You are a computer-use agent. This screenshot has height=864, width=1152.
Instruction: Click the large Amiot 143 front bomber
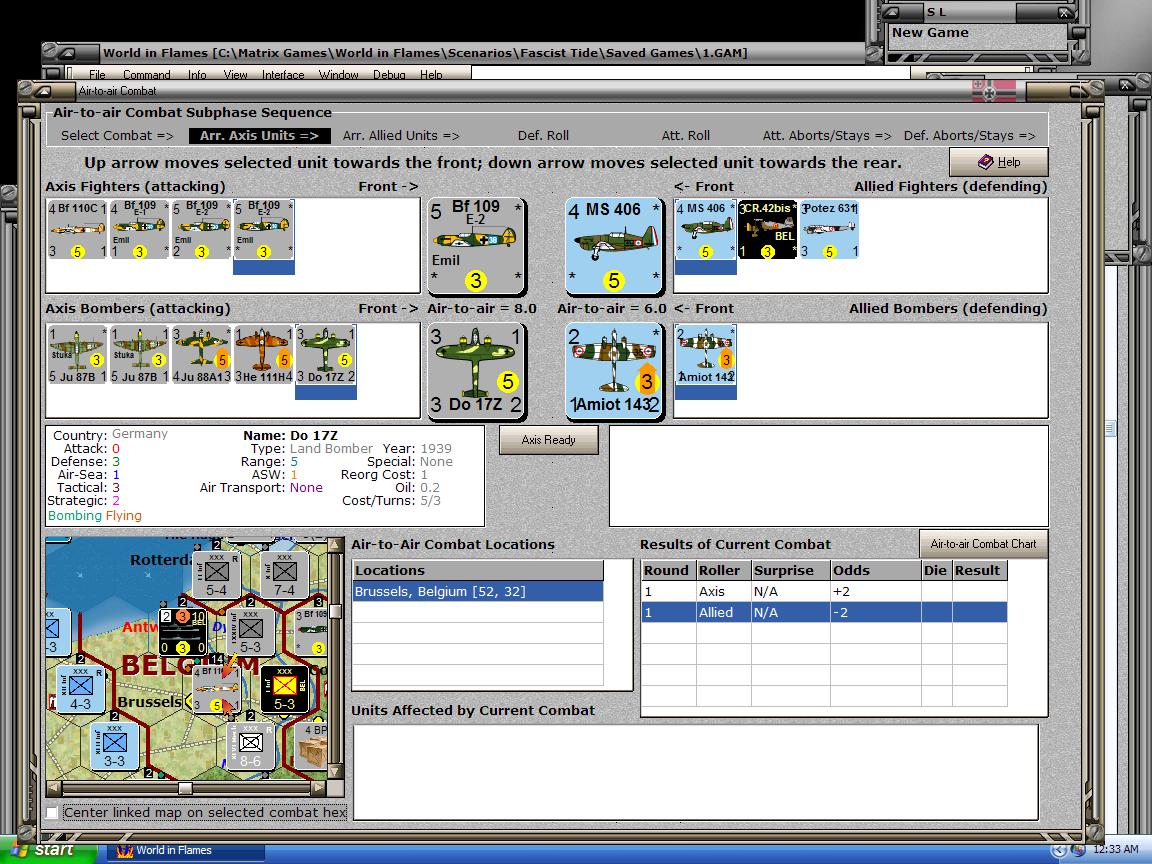click(x=613, y=372)
